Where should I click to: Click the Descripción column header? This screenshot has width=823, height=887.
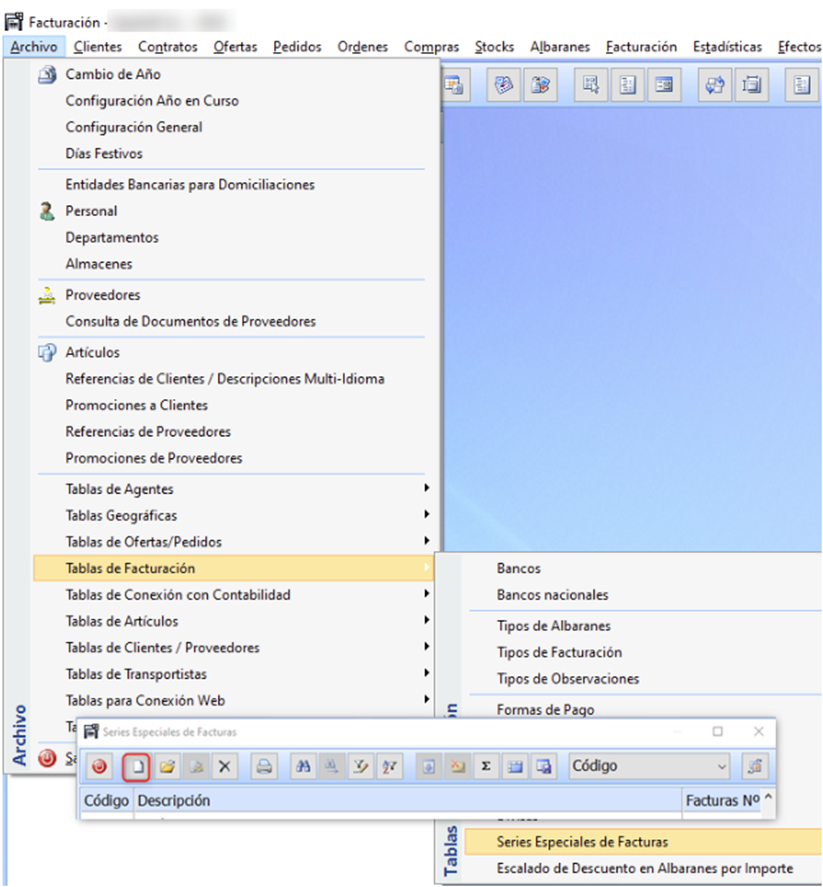click(x=174, y=800)
